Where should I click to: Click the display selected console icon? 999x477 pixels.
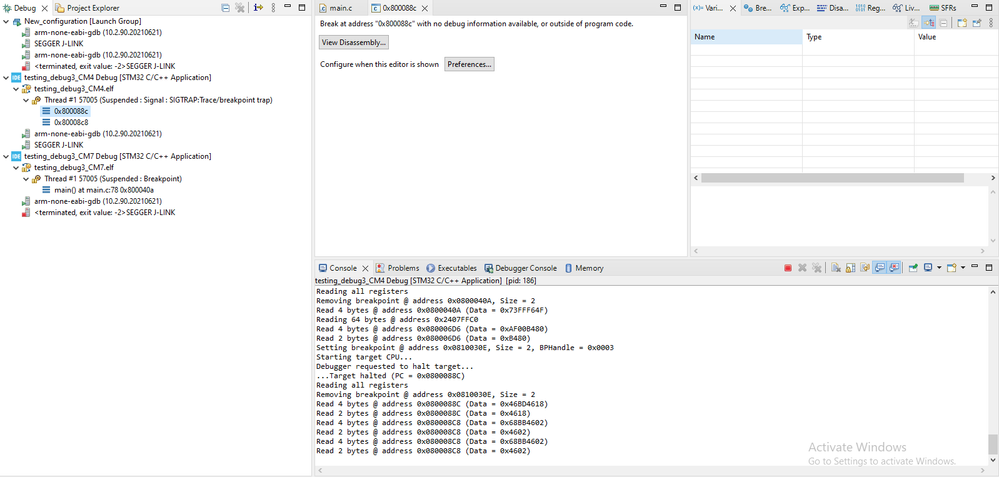[928, 268]
